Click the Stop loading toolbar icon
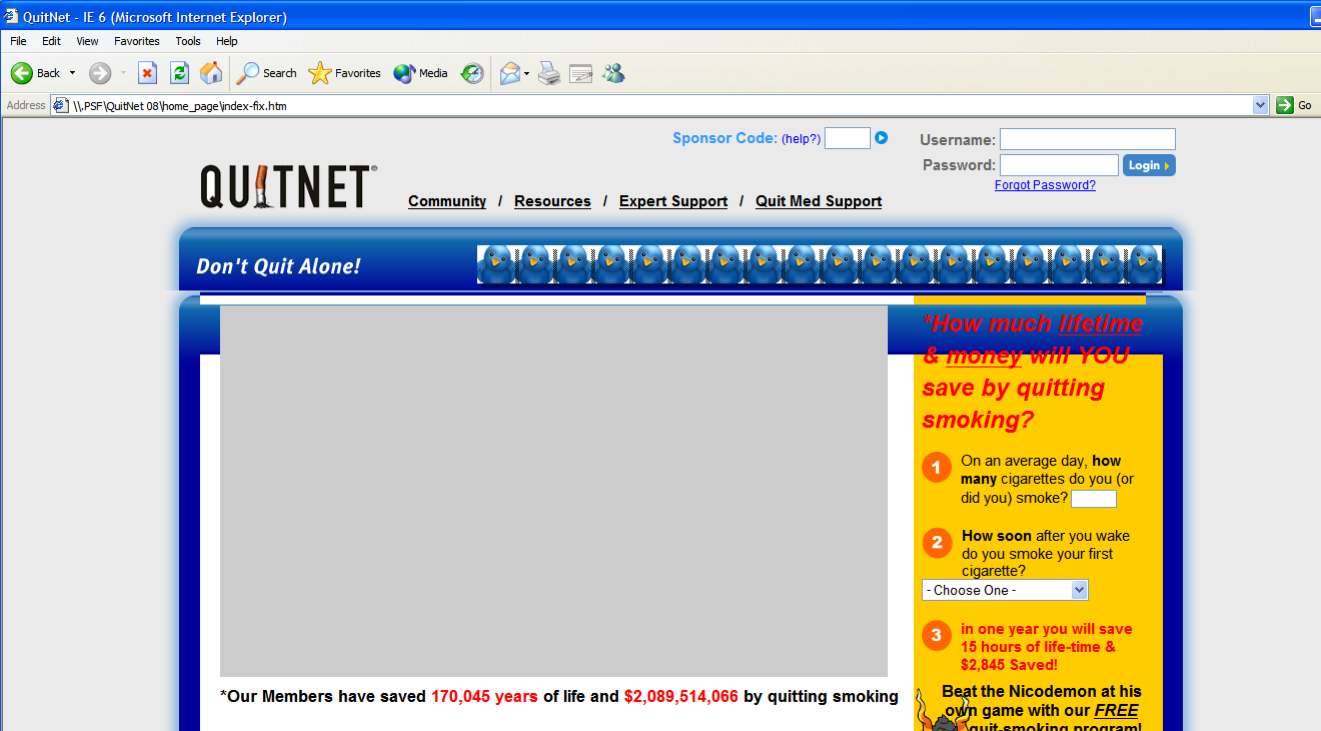The height and width of the screenshot is (731, 1321). pos(147,73)
